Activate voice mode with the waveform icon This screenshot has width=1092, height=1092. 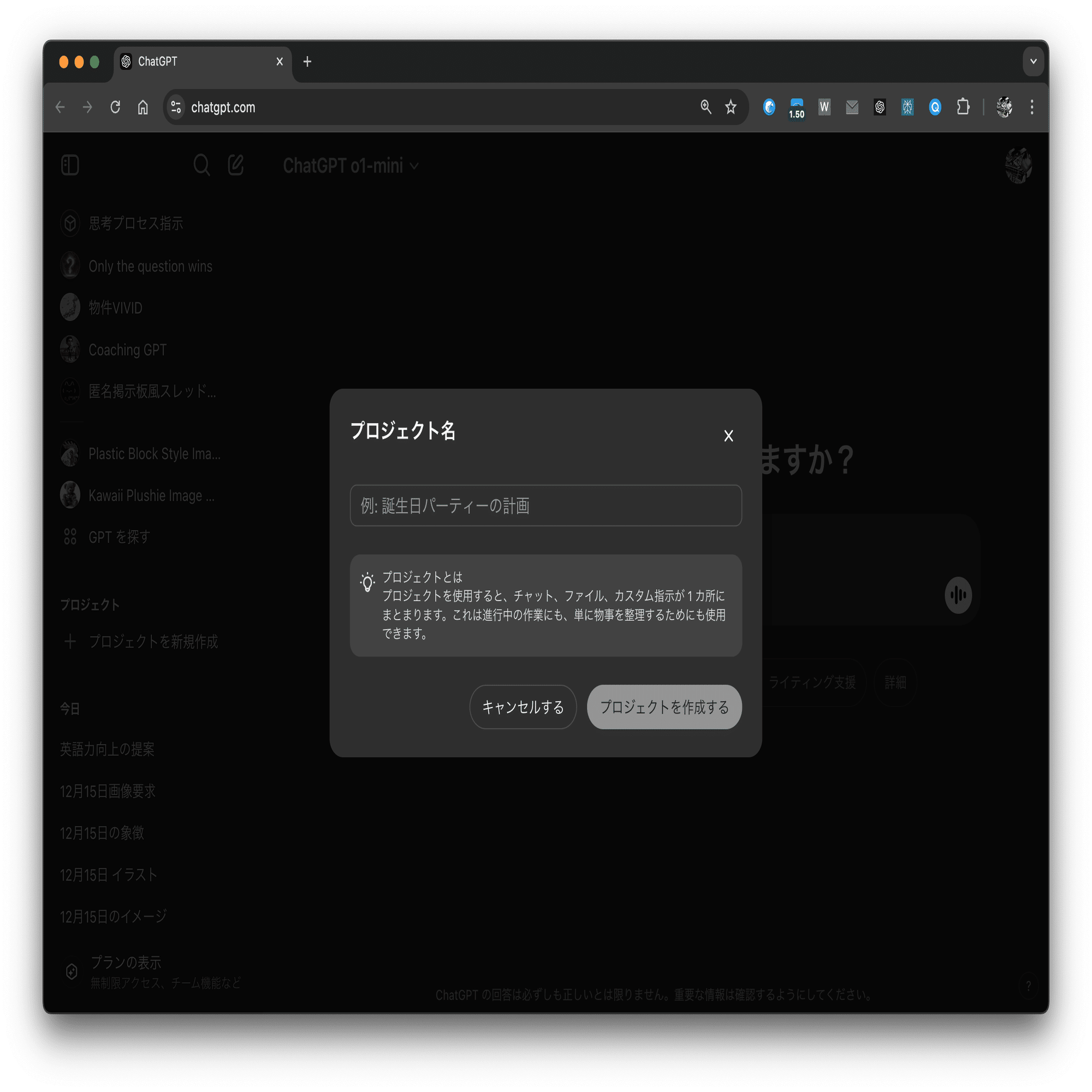click(958, 595)
